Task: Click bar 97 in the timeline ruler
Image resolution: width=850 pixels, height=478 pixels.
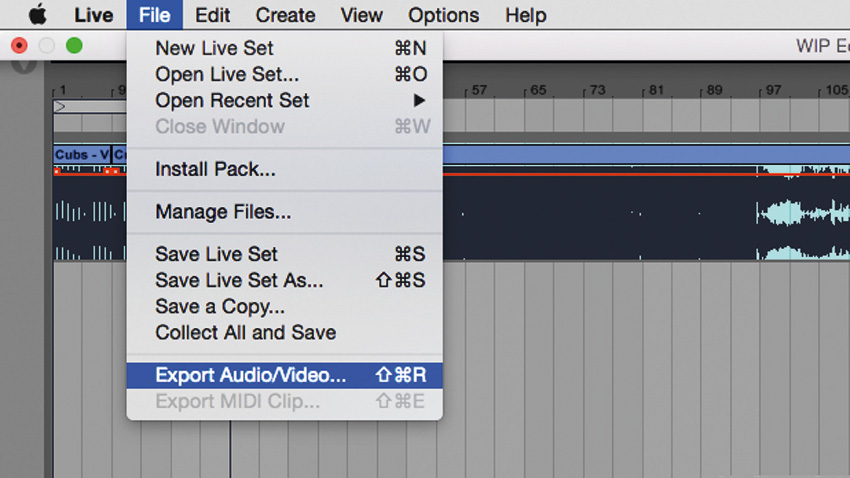Action: tap(770, 90)
